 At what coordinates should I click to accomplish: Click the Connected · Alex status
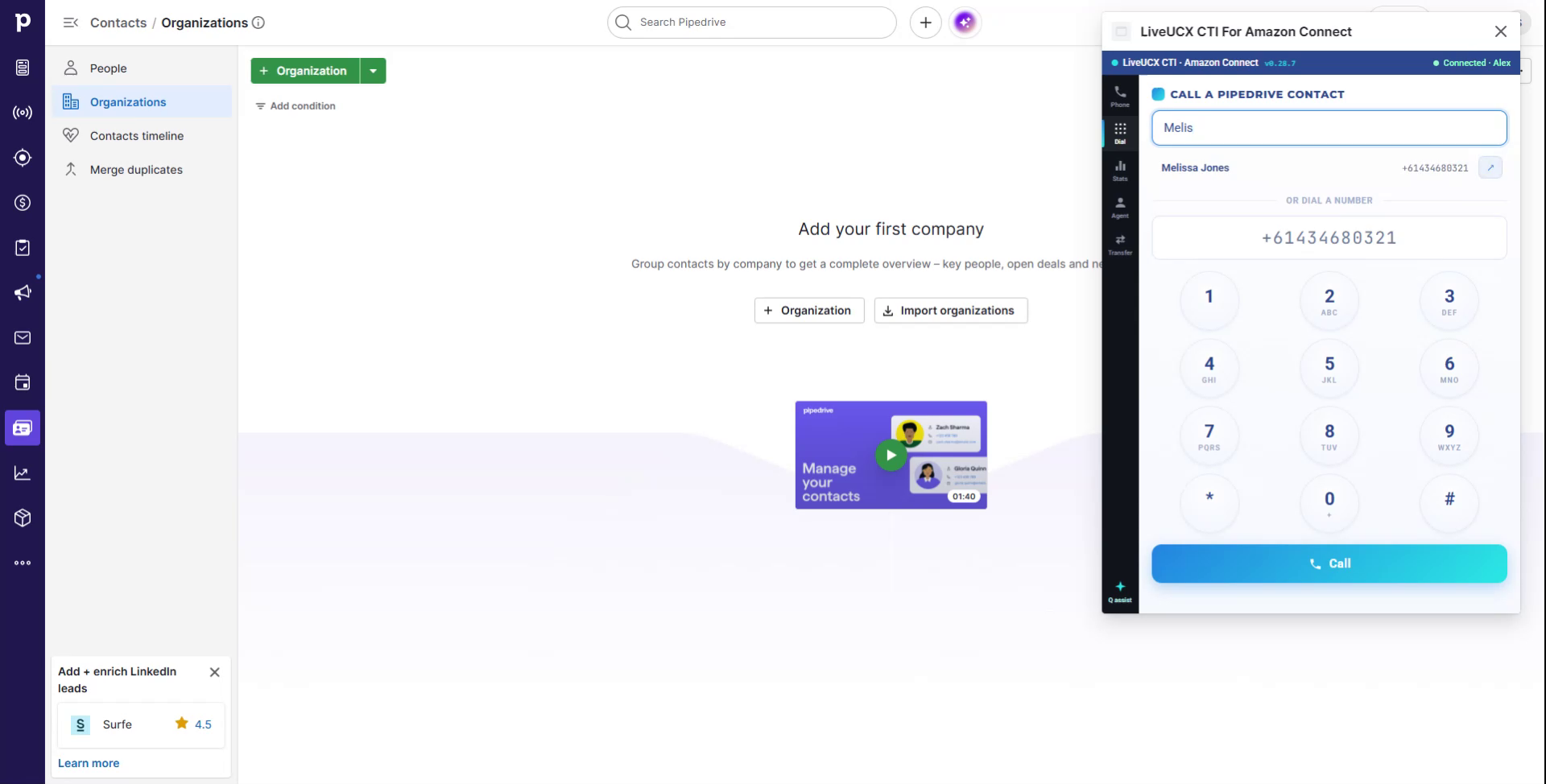1472,63
